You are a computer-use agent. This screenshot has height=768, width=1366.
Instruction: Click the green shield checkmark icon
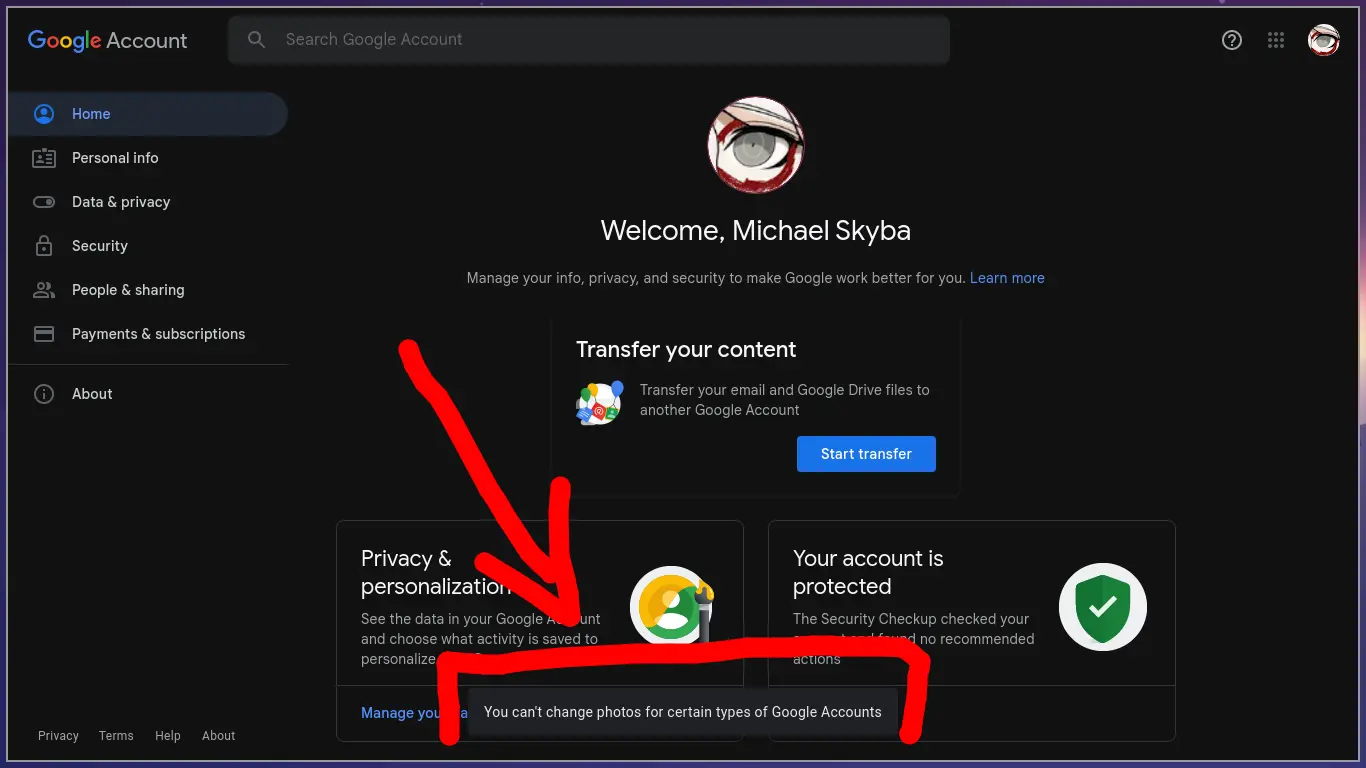pyautogui.click(x=1103, y=608)
